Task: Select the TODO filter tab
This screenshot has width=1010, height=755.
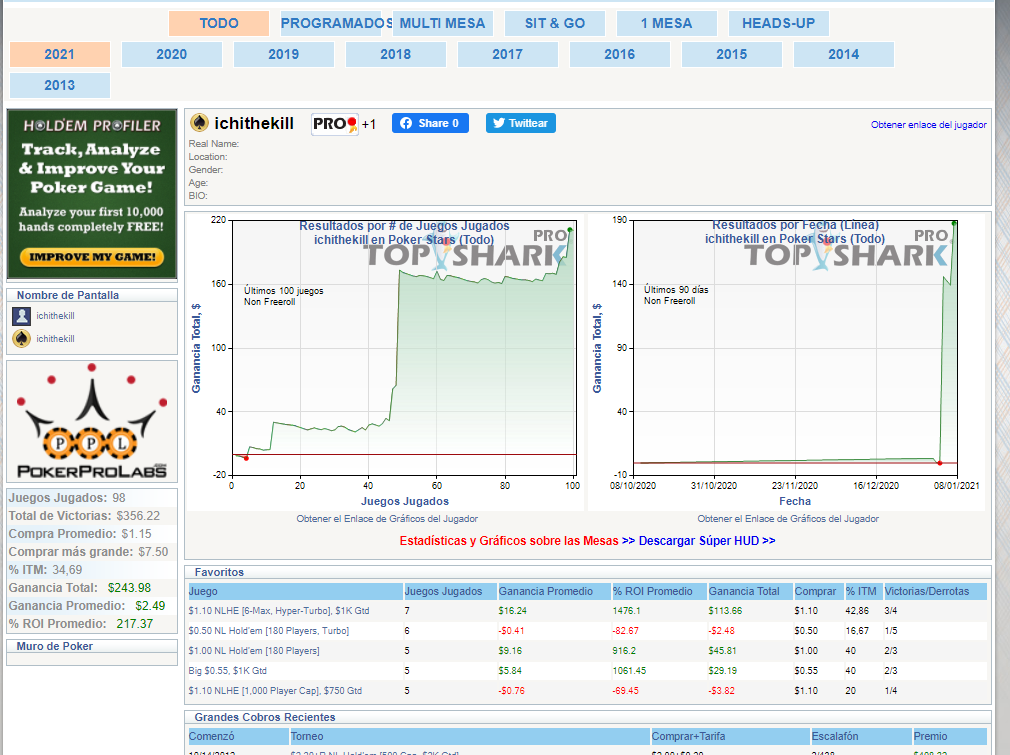Action: 219,23
